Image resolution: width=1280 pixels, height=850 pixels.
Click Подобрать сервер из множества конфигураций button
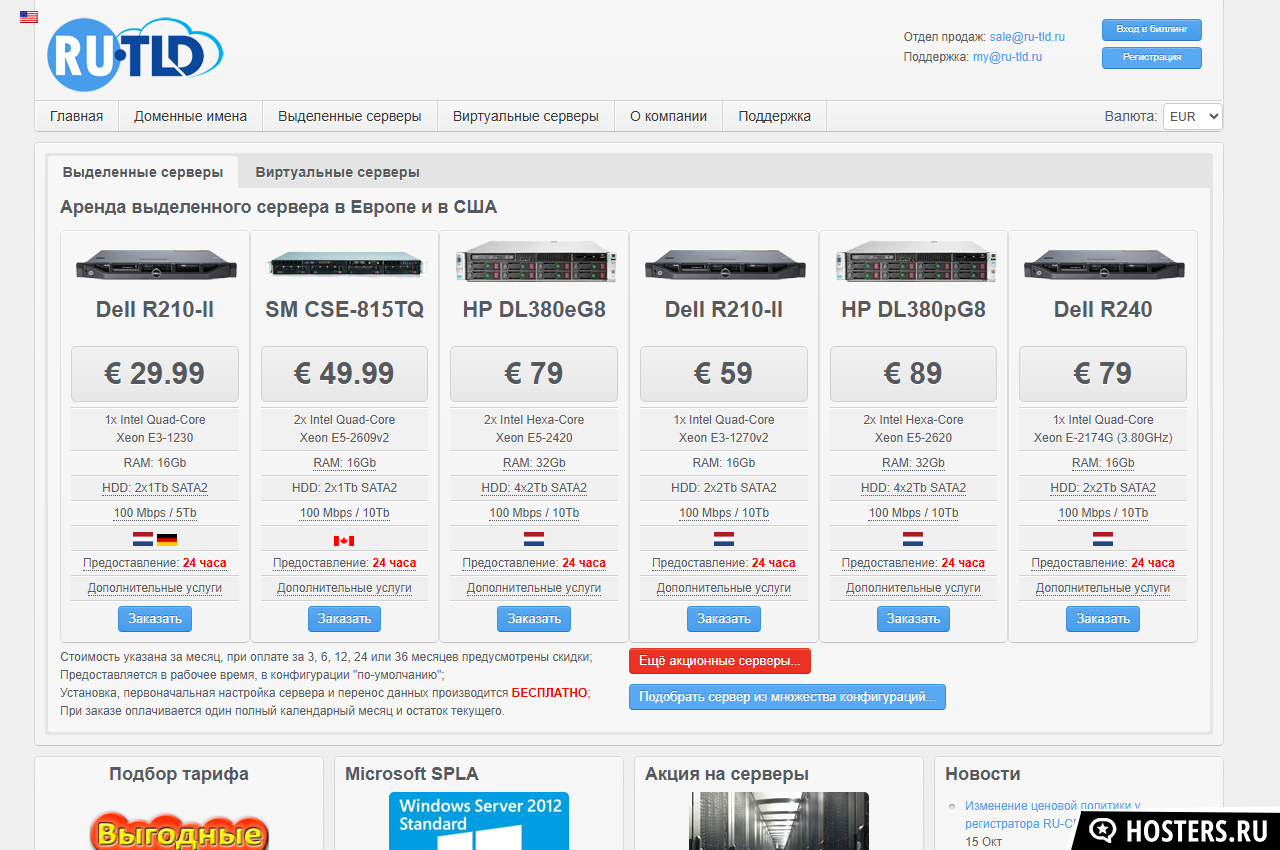click(787, 697)
